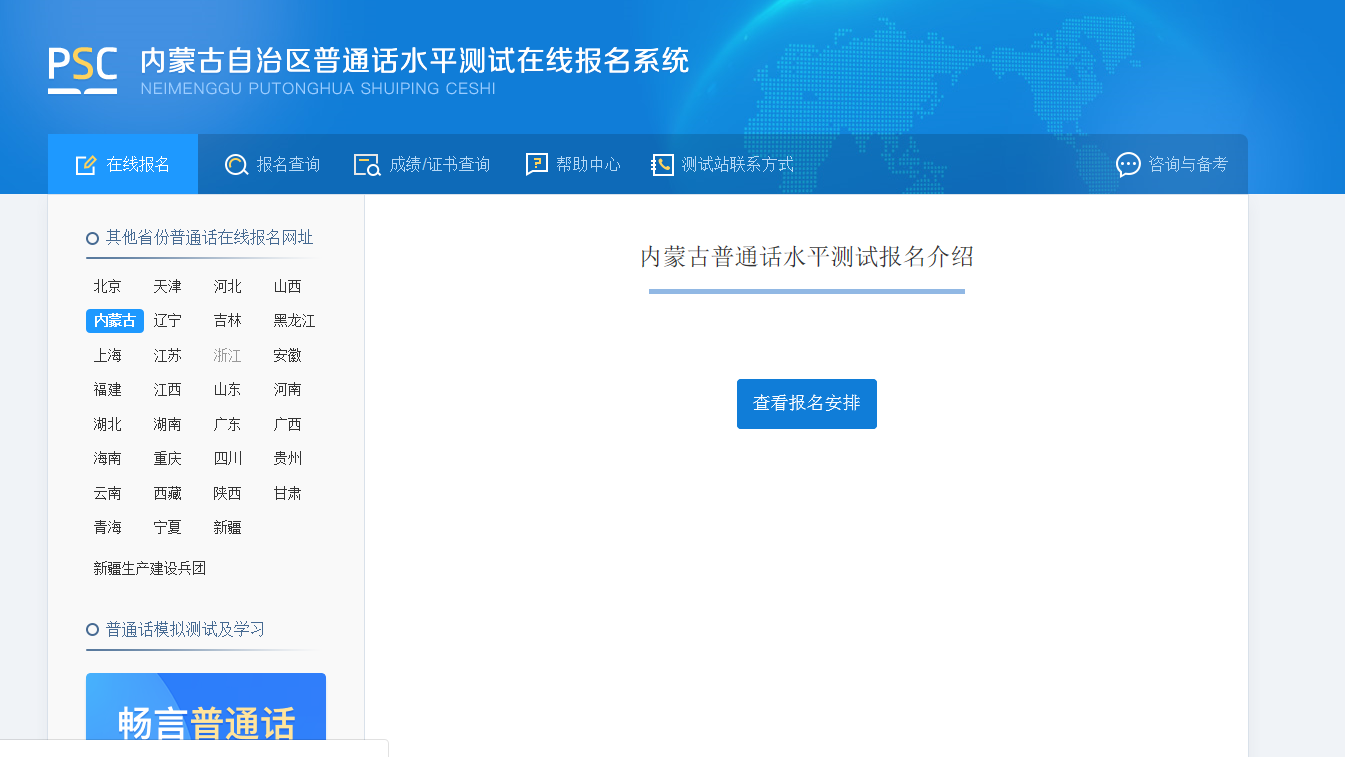Image resolution: width=1345 pixels, height=757 pixels.
Task: Select province link 辽宁
Action: (x=168, y=321)
